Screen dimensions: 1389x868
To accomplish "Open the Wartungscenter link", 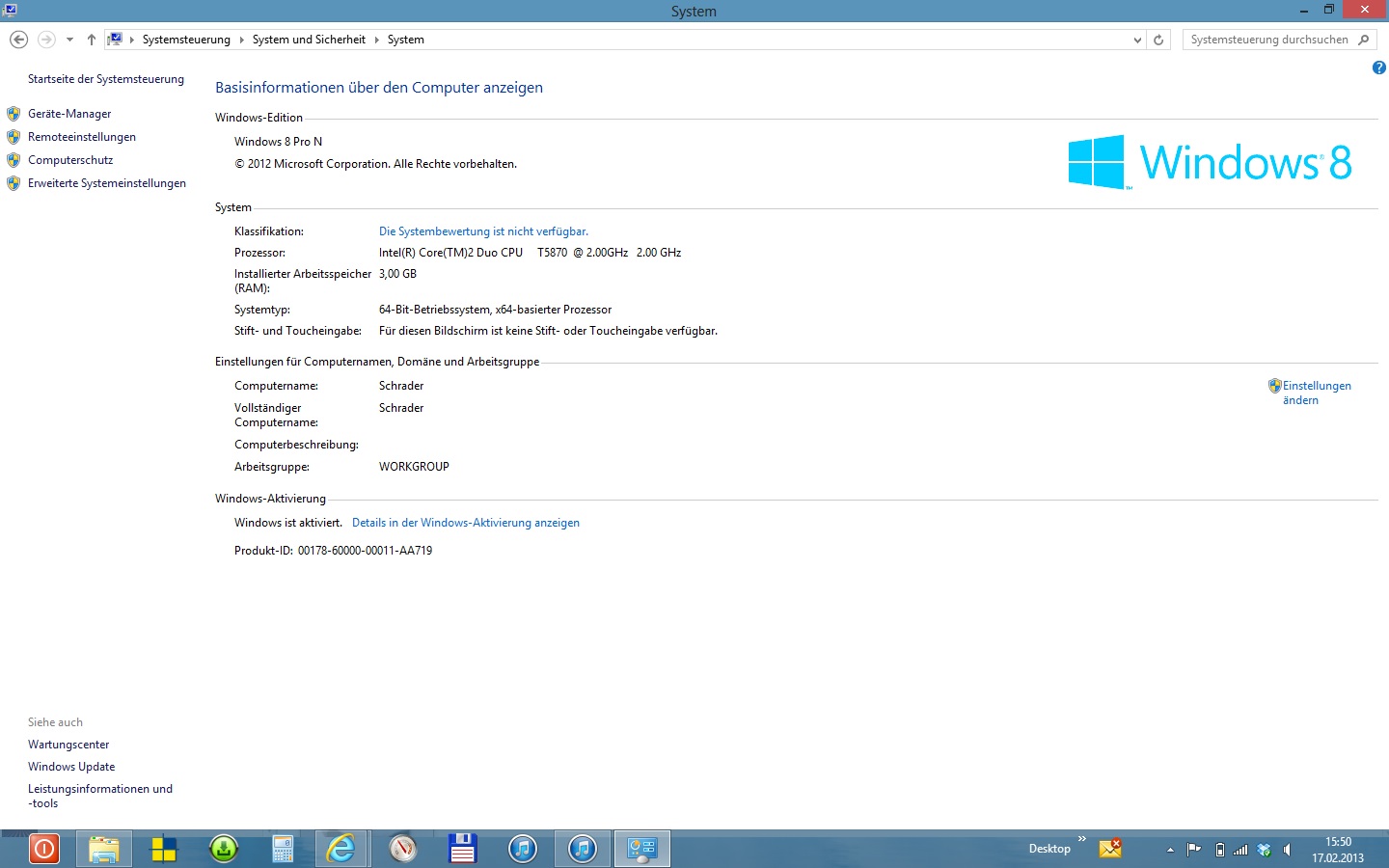I will coord(68,745).
